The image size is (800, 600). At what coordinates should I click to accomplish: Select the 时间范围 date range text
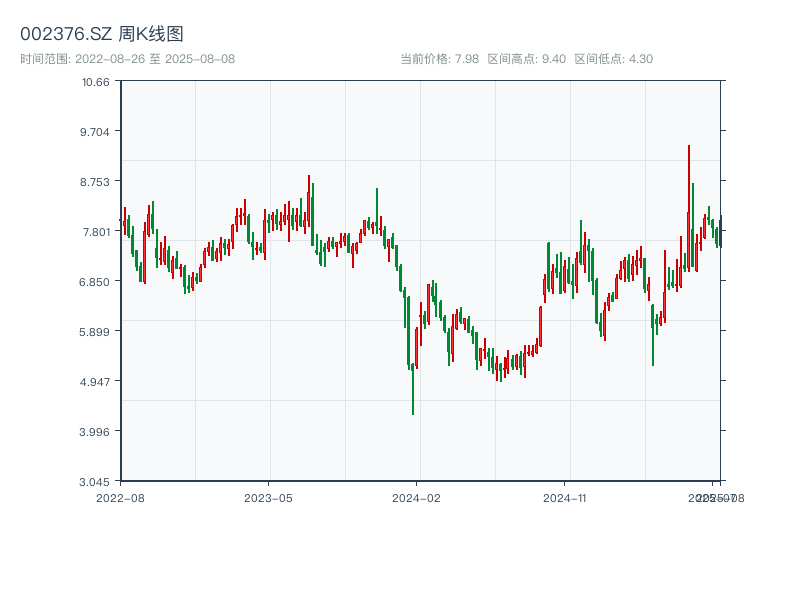pyautogui.click(x=127, y=59)
